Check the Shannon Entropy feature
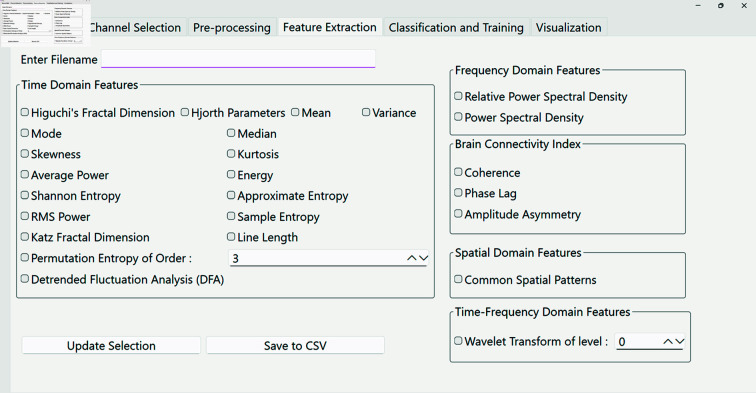The width and height of the screenshot is (756, 393). pos(25,195)
